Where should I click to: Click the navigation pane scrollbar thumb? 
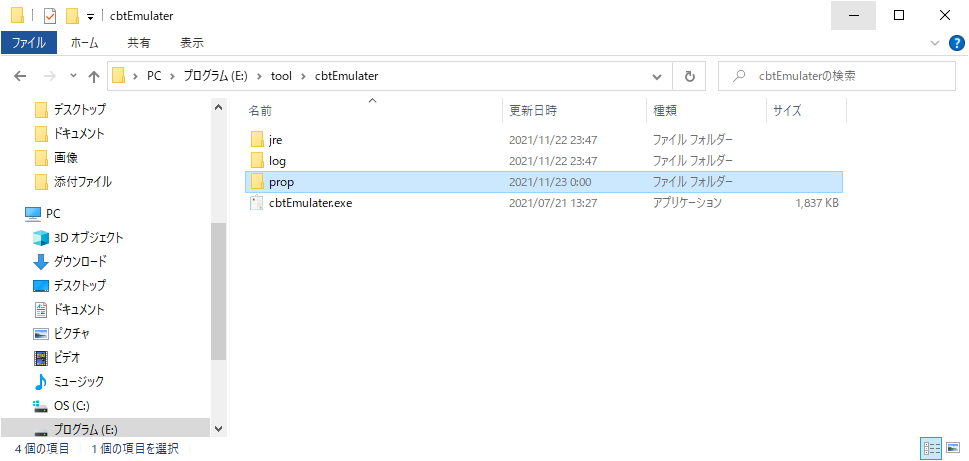coord(218,291)
